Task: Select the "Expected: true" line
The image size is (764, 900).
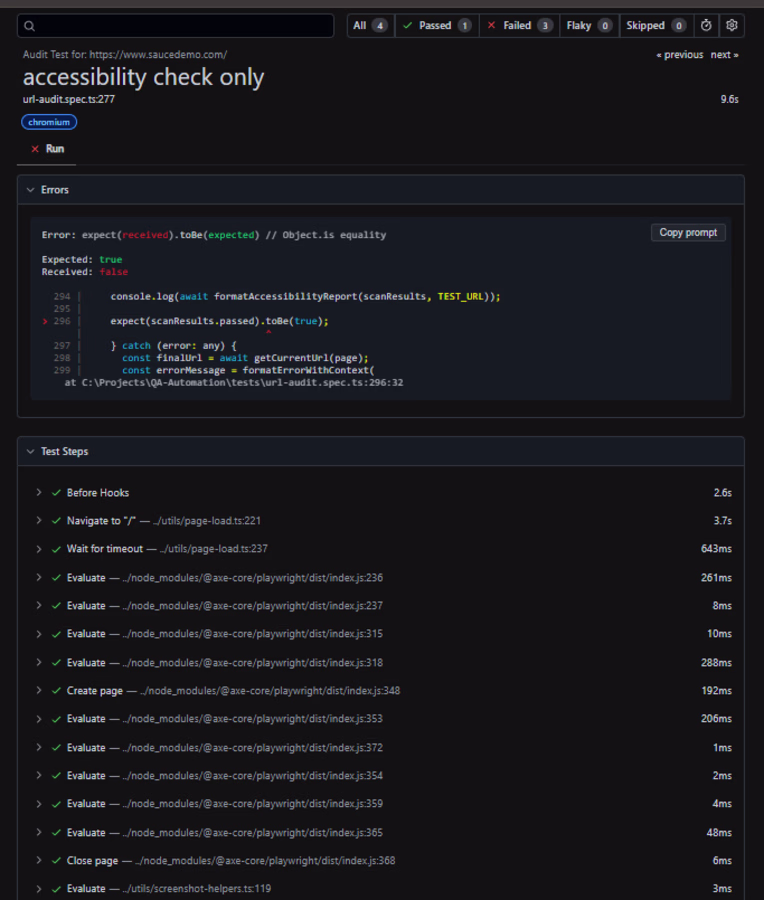Action: click(x=82, y=259)
